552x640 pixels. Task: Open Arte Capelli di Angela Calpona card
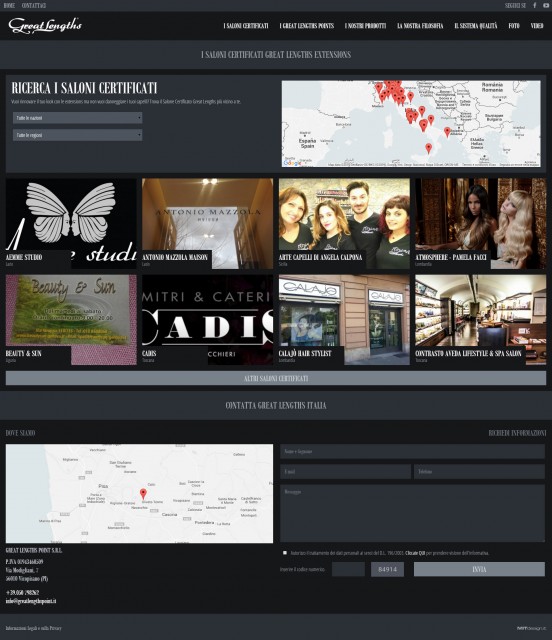(x=344, y=223)
